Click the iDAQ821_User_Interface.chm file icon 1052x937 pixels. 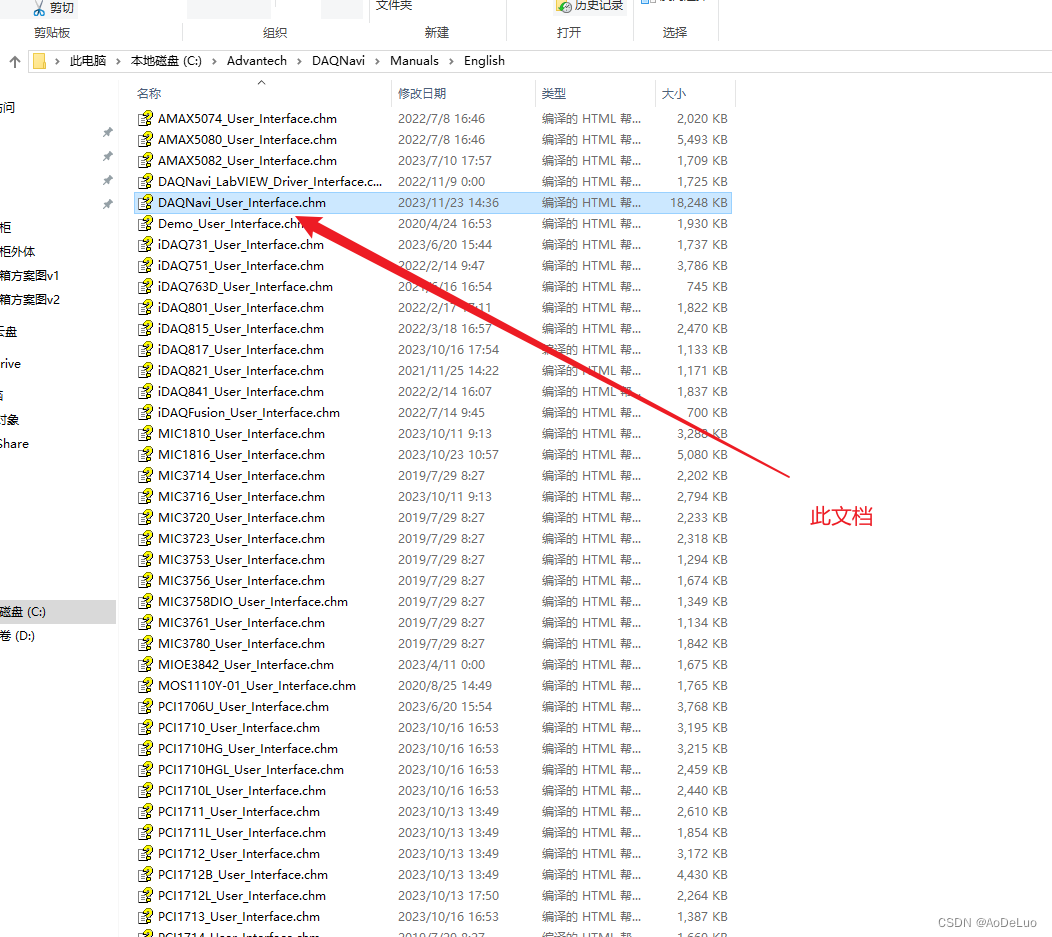[x=146, y=371]
